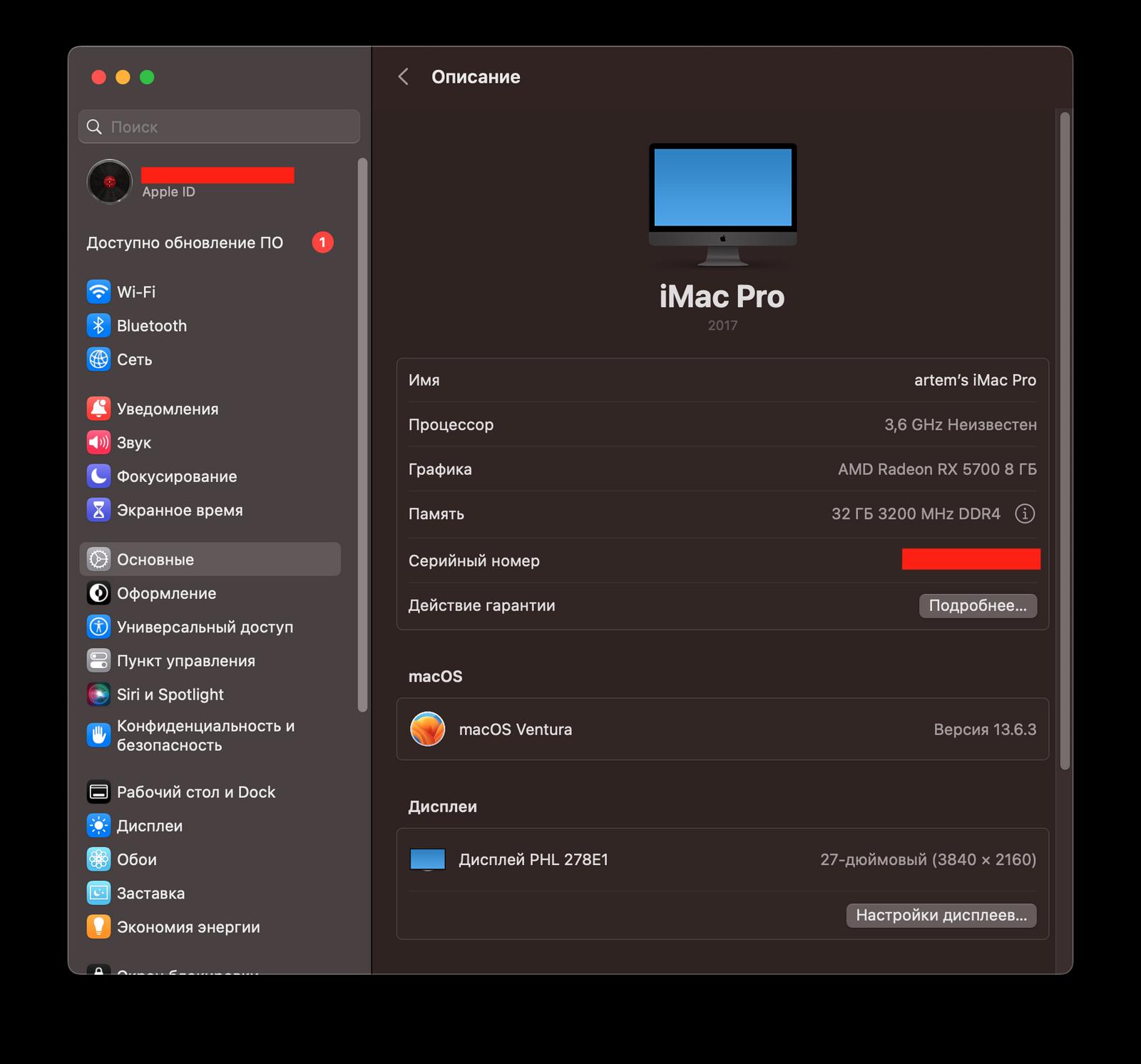
Task: Click the macOS Ventura logo icon
Action: click(427, 730)
